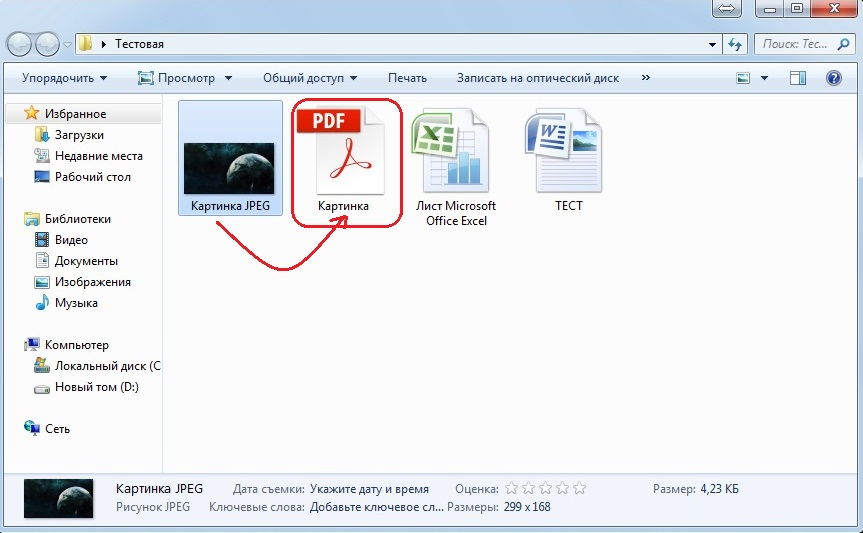Click Рисунок JPEG type text
This screenshot has width=863, height=533.
click(x=152, y=507)
